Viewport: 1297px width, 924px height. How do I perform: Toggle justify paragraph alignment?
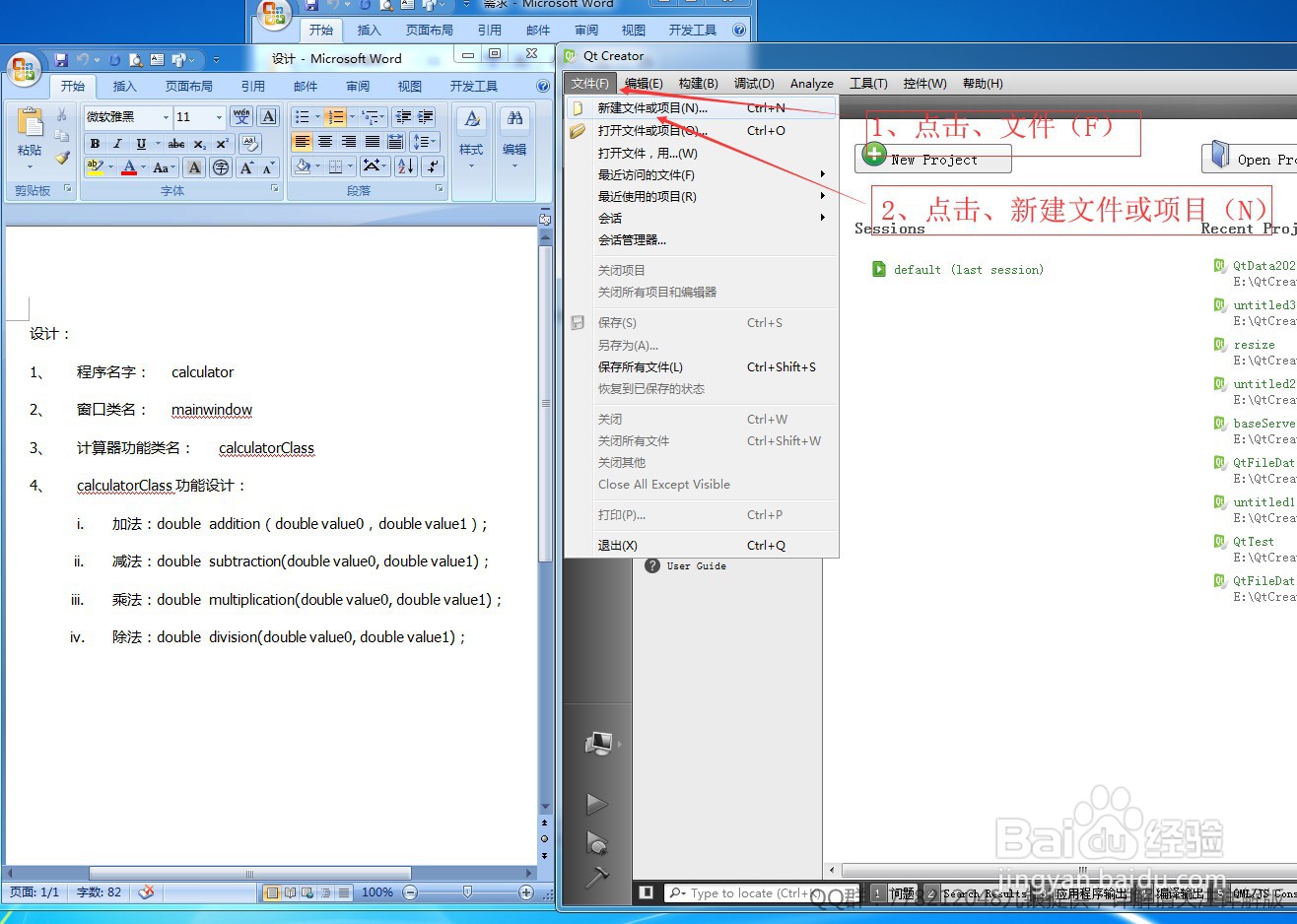pos(372,142)
